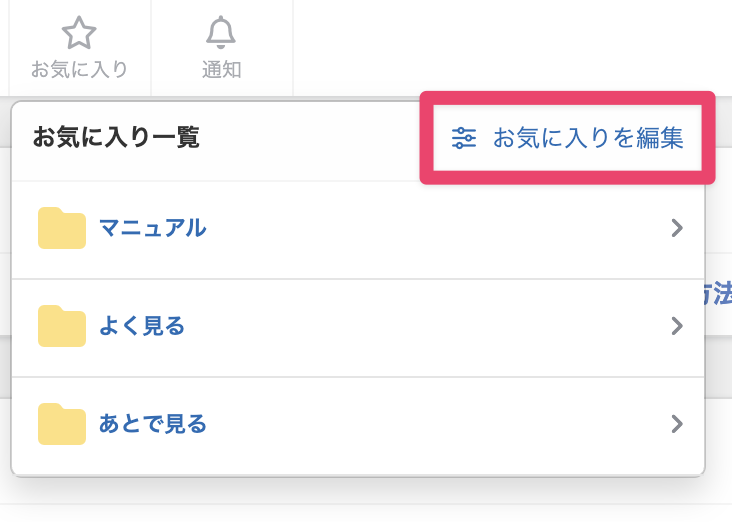Click the マニュアル folder icon
The width and height of the screenshot is (732, 522).
click(x=62, y=228)
